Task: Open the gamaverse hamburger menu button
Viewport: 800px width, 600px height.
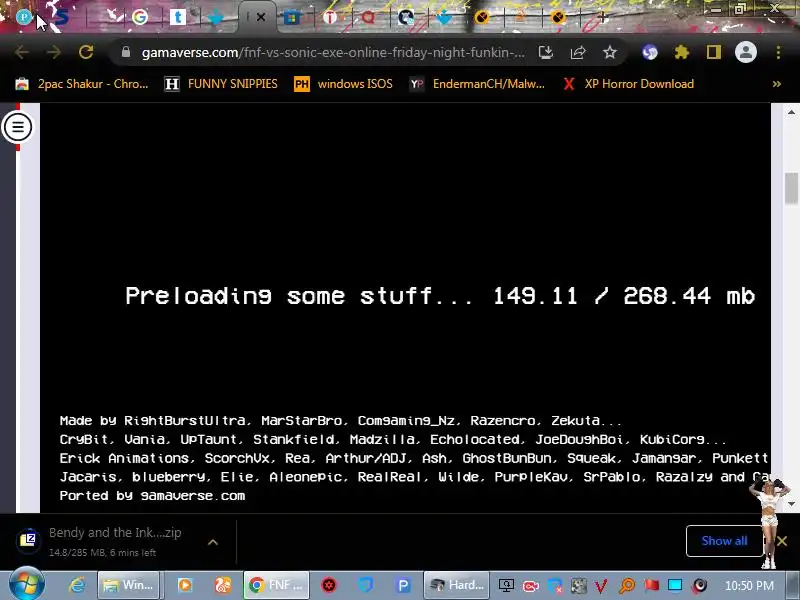Action: 18,127
